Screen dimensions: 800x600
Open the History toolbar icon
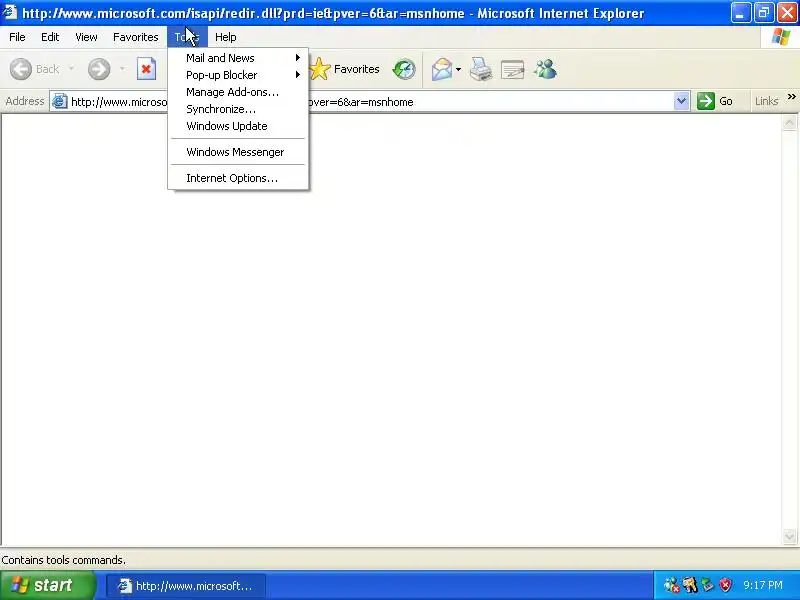[404, 69]
